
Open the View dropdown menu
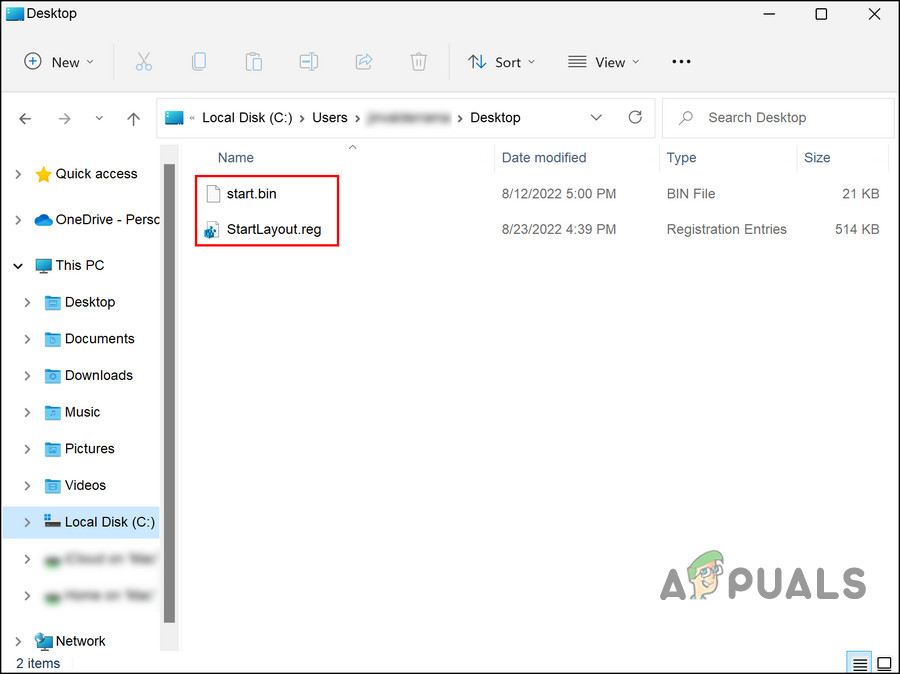tap(603, 62)
